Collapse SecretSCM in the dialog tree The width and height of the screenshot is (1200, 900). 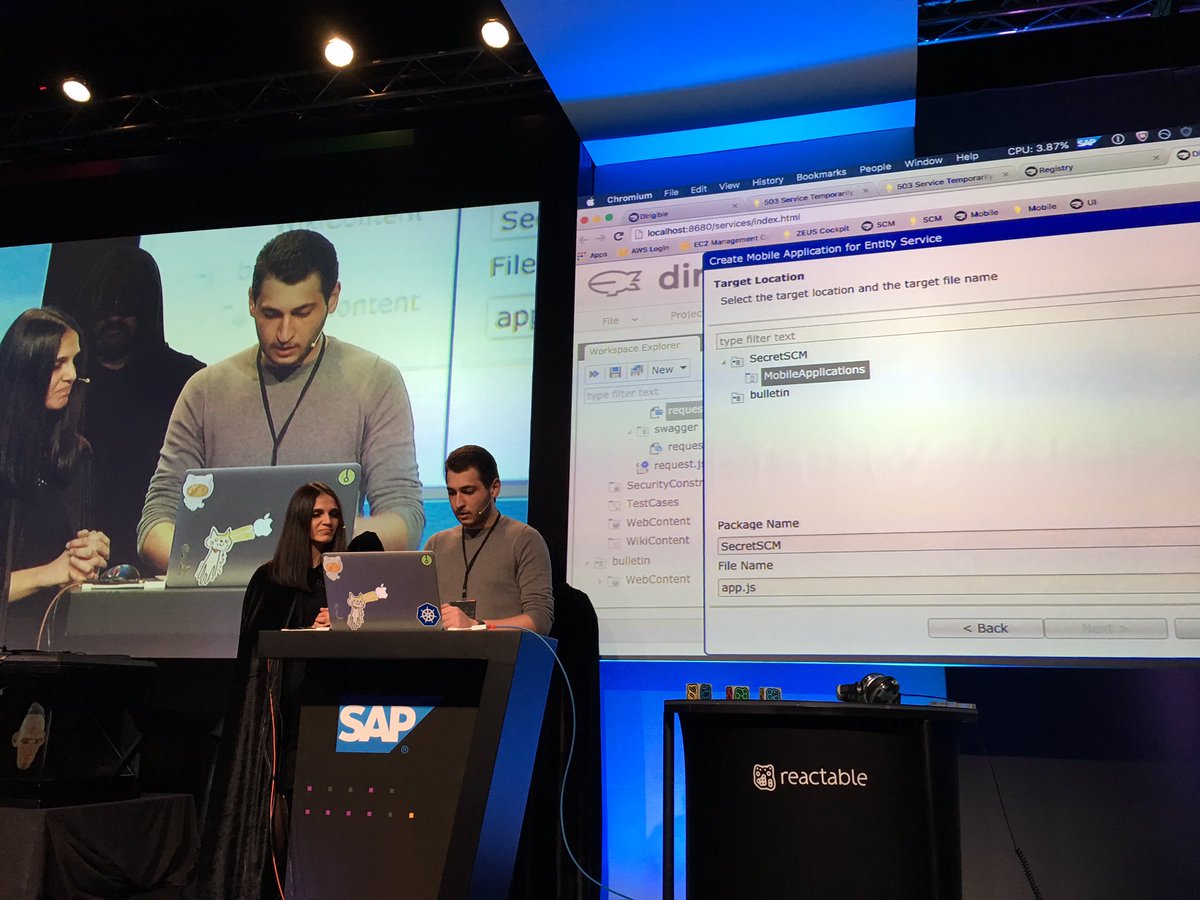pos(723,361)
